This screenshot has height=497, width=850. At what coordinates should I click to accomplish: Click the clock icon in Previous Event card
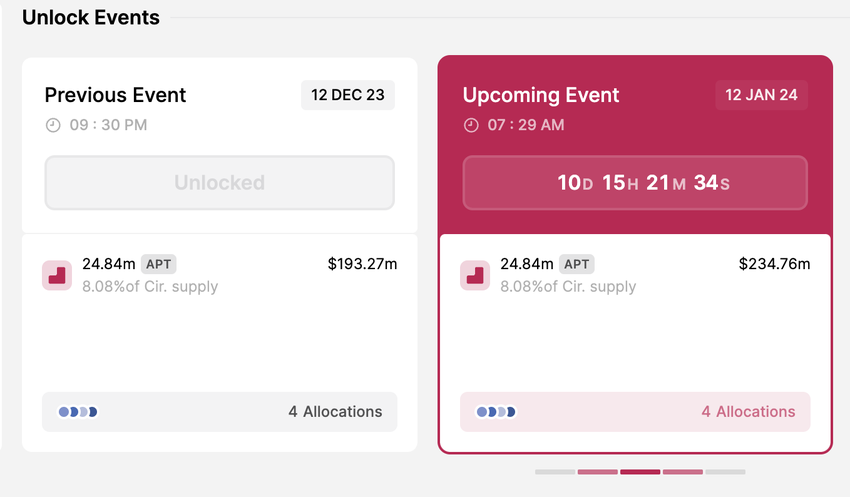53,125
